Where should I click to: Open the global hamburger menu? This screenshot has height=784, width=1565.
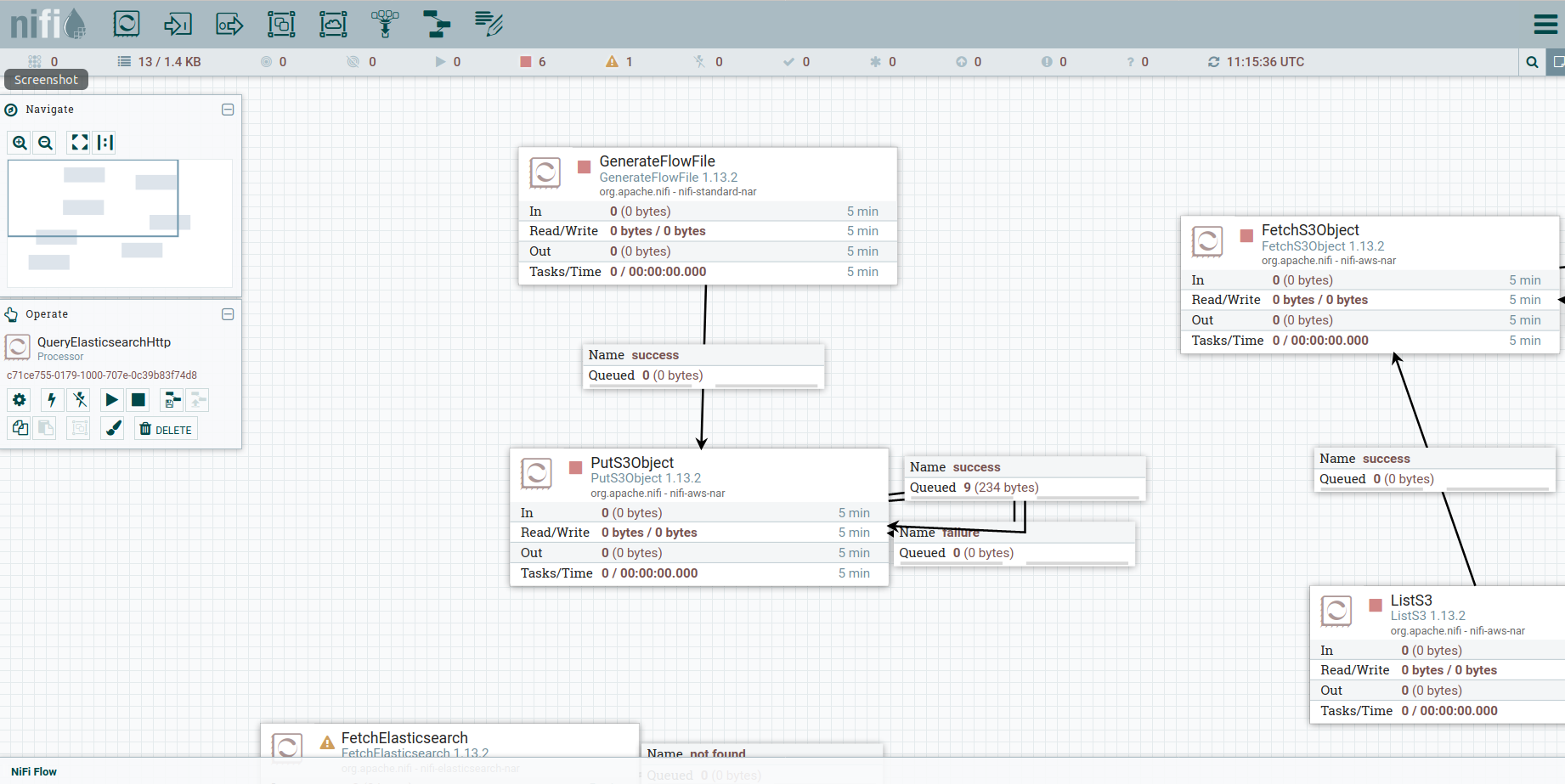pyautogui.click(x=1545, y=24)
